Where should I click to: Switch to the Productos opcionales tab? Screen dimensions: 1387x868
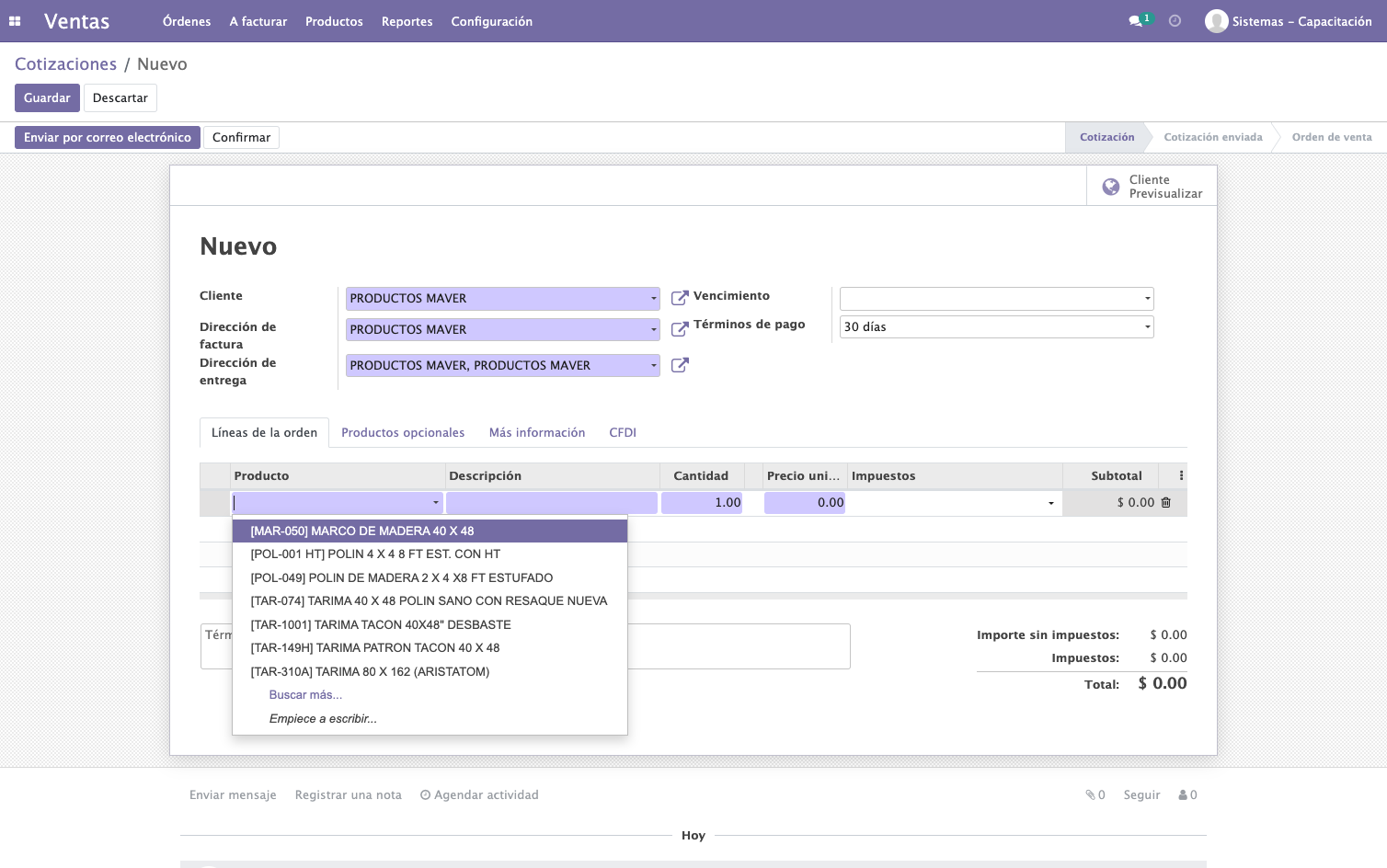coord(403,433)
